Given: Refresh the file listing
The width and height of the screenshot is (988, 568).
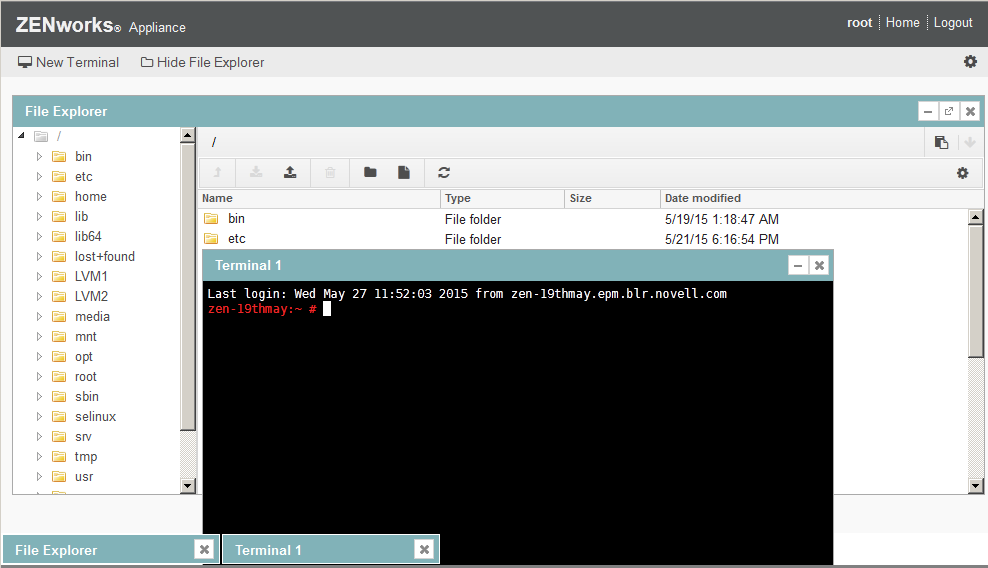Looking at the screenshot, I should tap(444, 172).
